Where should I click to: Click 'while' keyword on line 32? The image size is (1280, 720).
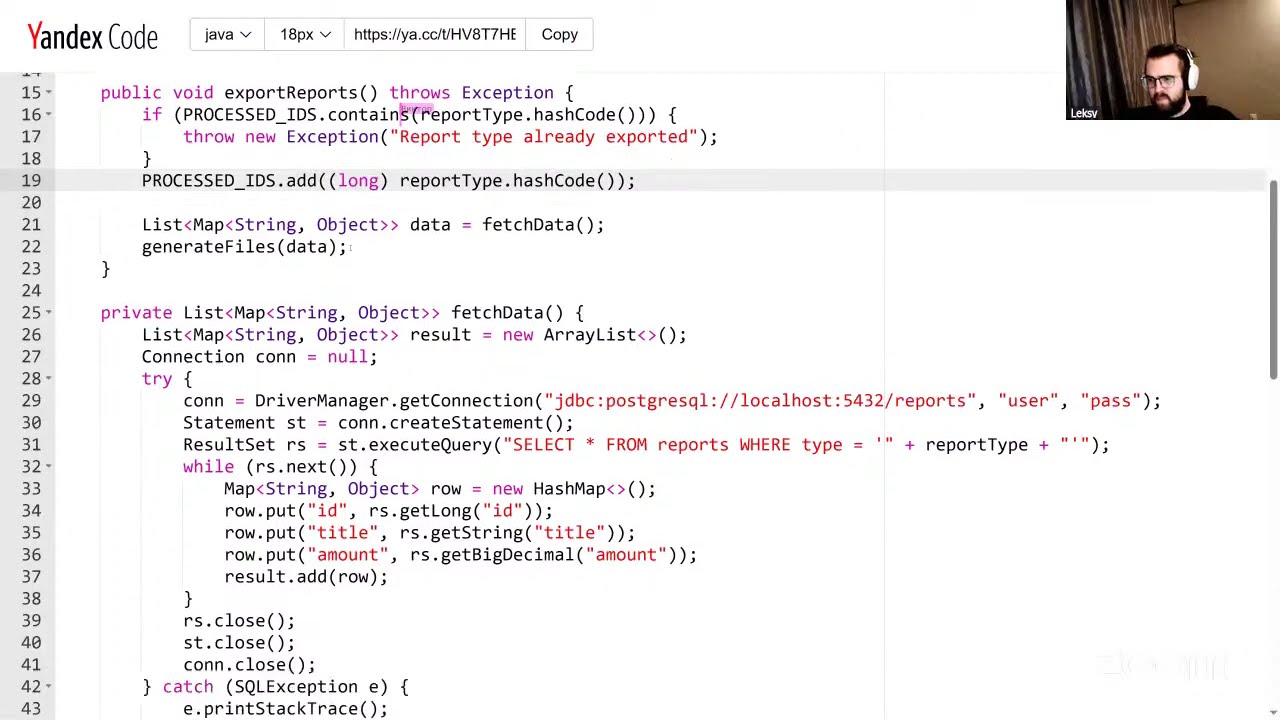click(208, 467)
